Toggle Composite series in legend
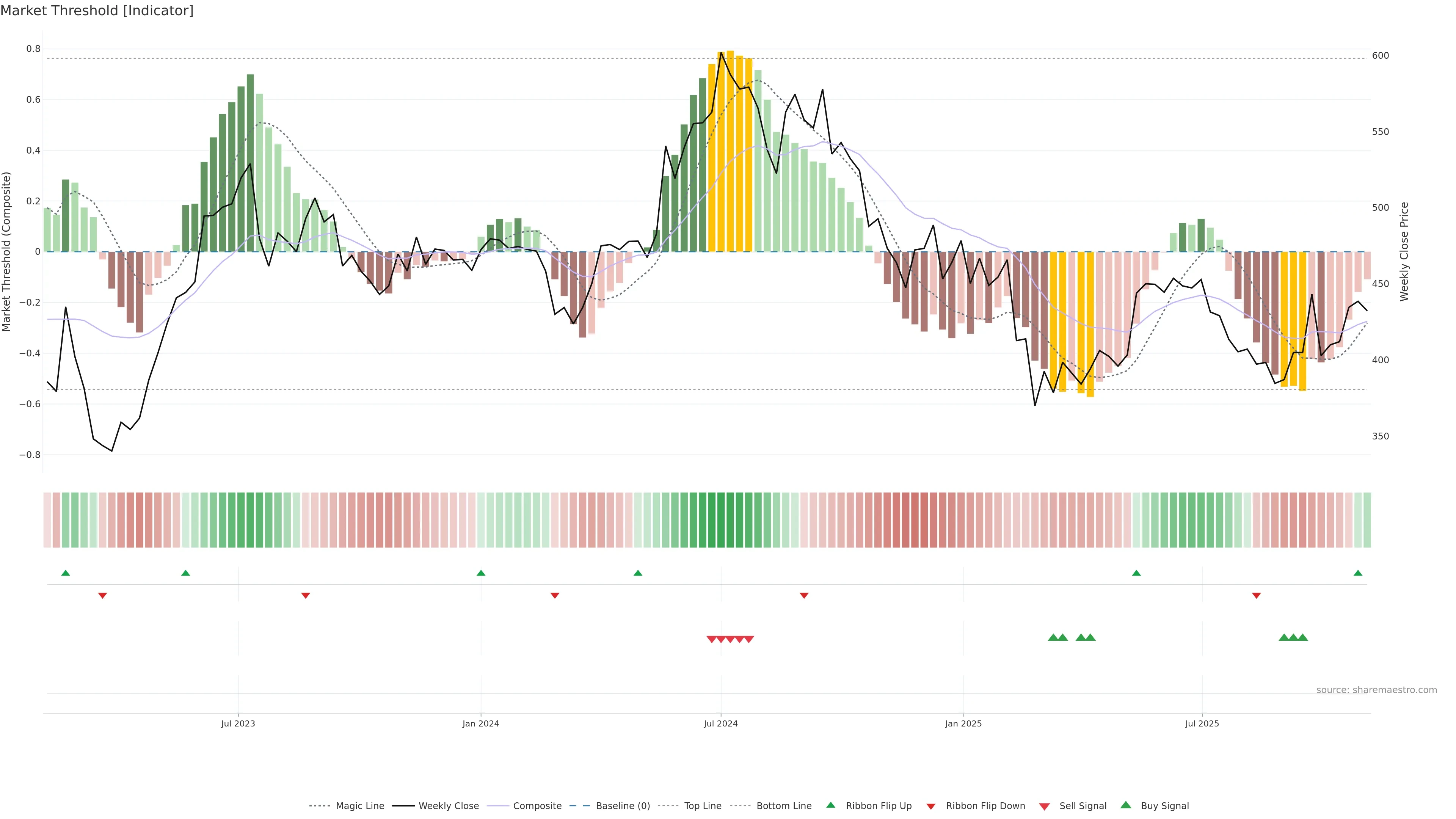This screenshot has height=819, width=1456. click(537, 806)
